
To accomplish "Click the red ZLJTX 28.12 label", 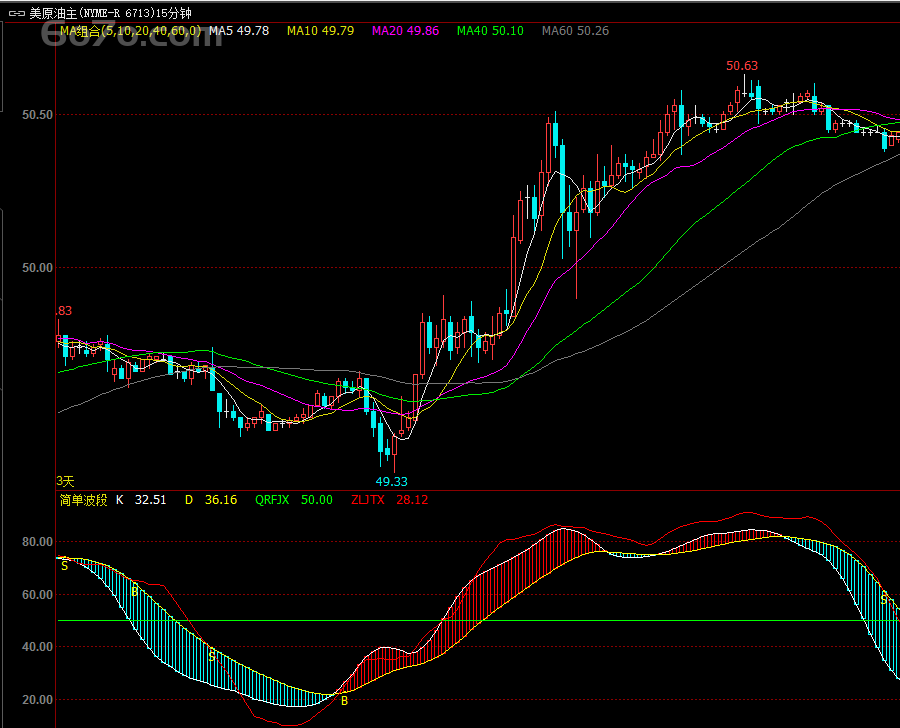I will point(389,499).
